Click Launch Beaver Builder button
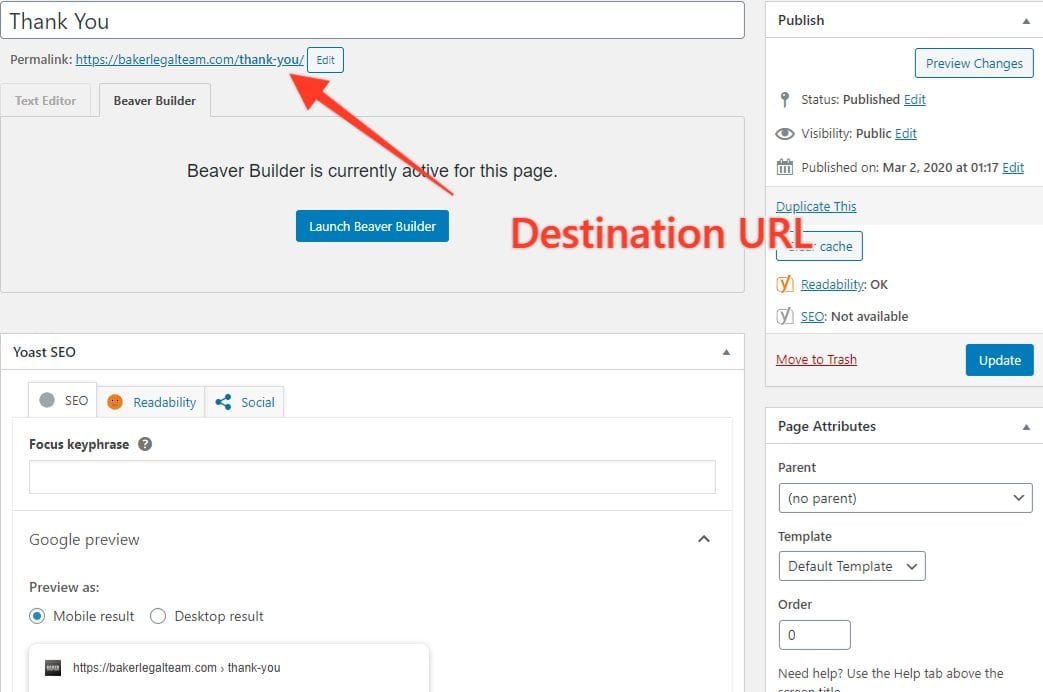The height and width of the screenshot is (692, 1043). tap(372, 226)
